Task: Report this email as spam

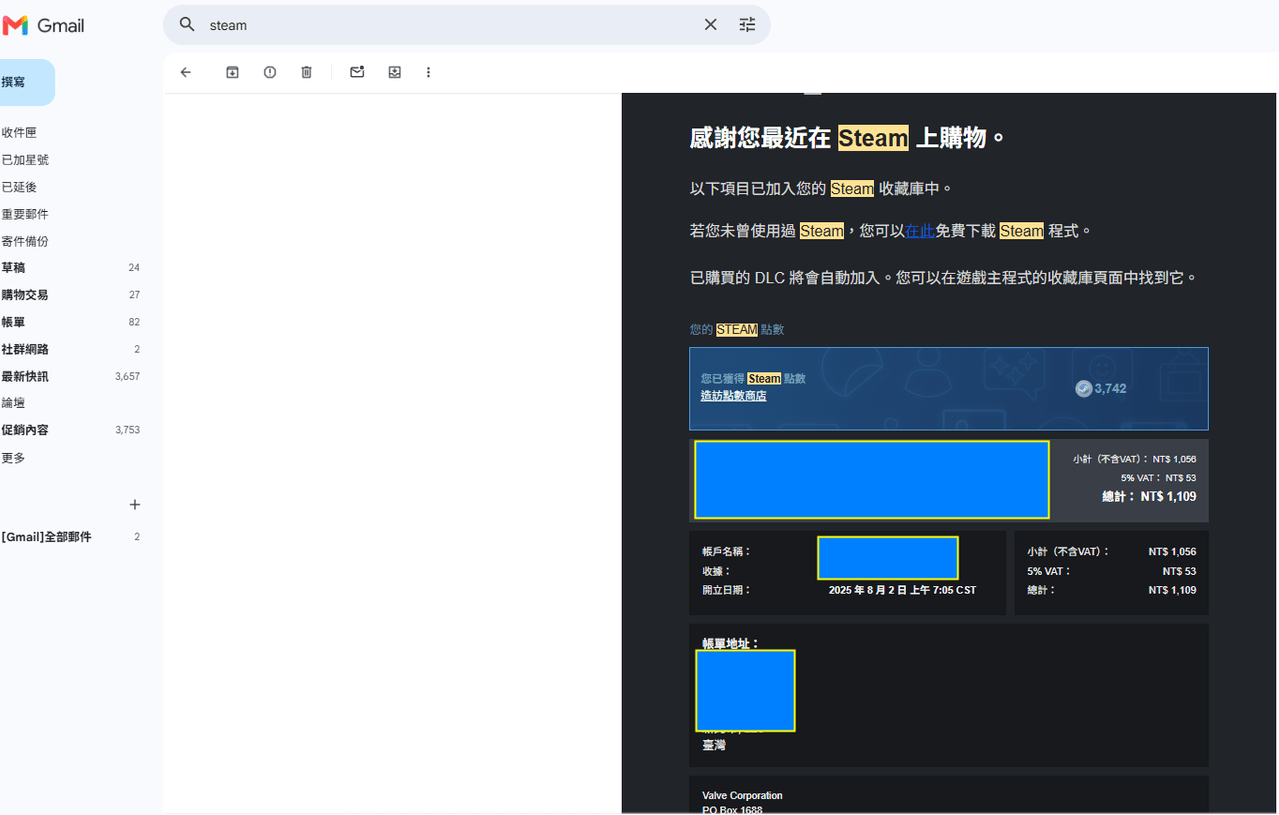Action: point(270,72)
